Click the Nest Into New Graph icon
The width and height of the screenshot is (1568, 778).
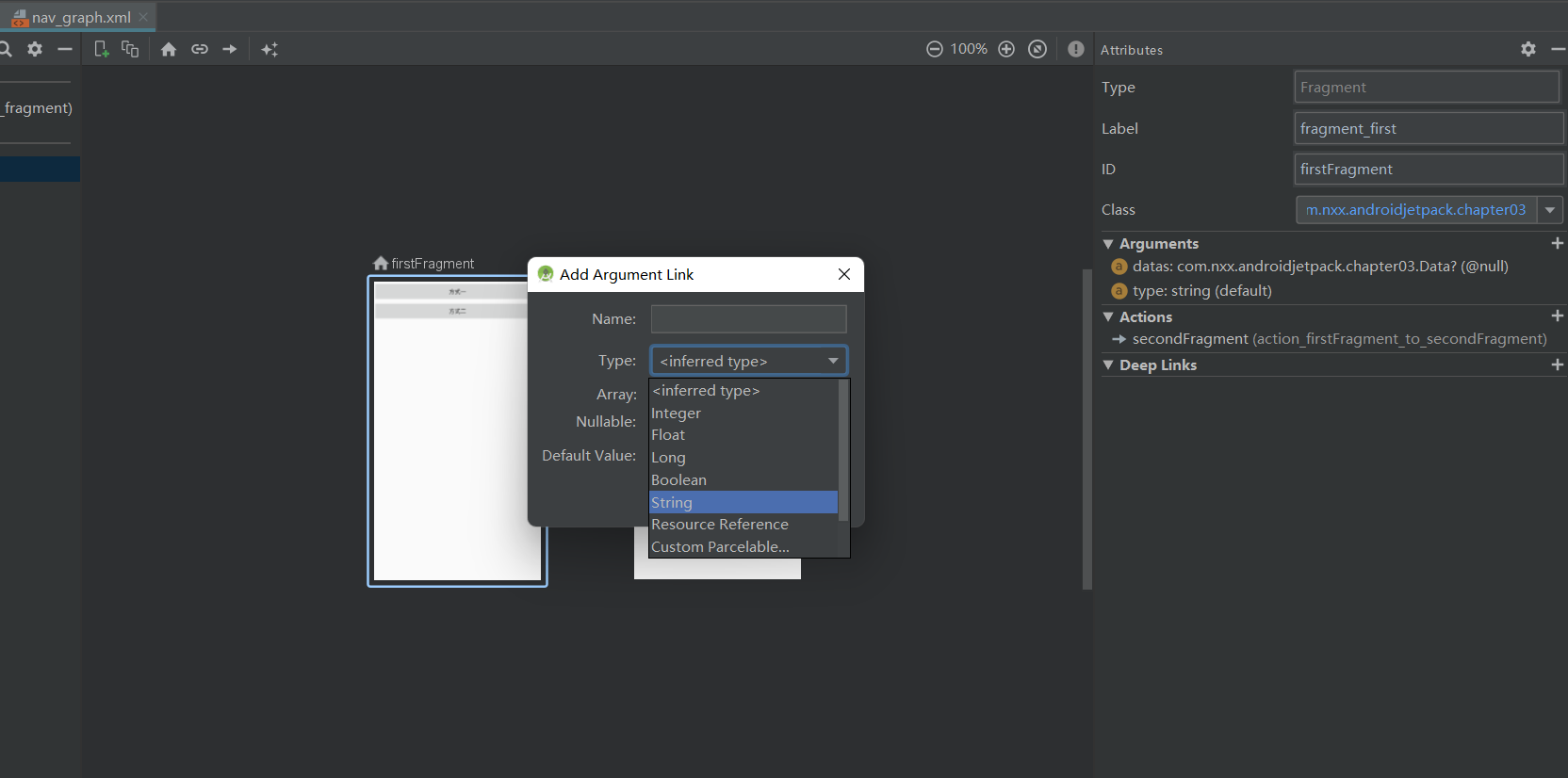[x=130, y=49]
